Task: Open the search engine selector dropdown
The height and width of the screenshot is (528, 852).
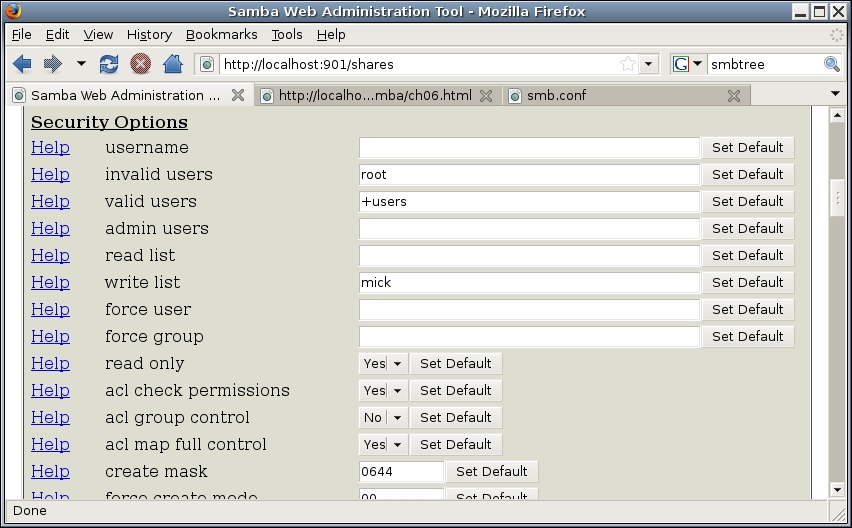Action: coord(689,64)
